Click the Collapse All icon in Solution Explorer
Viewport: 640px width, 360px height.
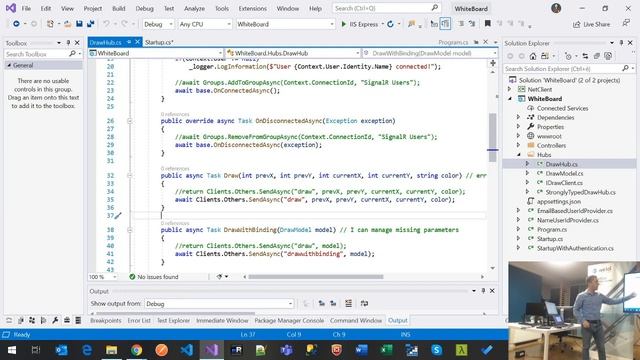[596, 56]
